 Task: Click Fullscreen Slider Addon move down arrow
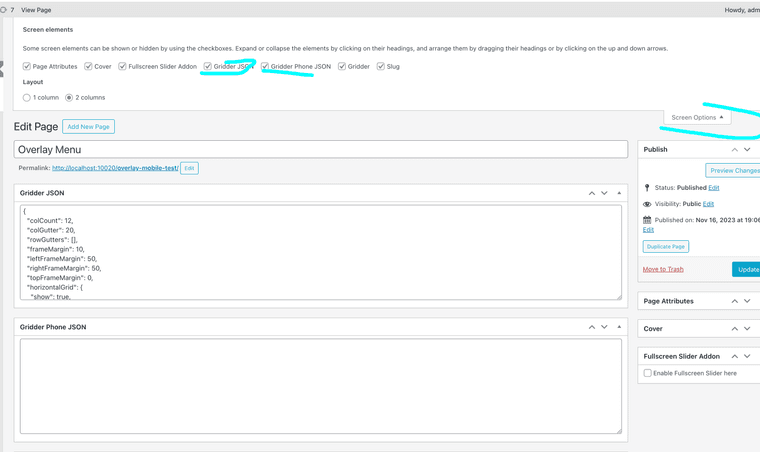[x=747, y=356]
